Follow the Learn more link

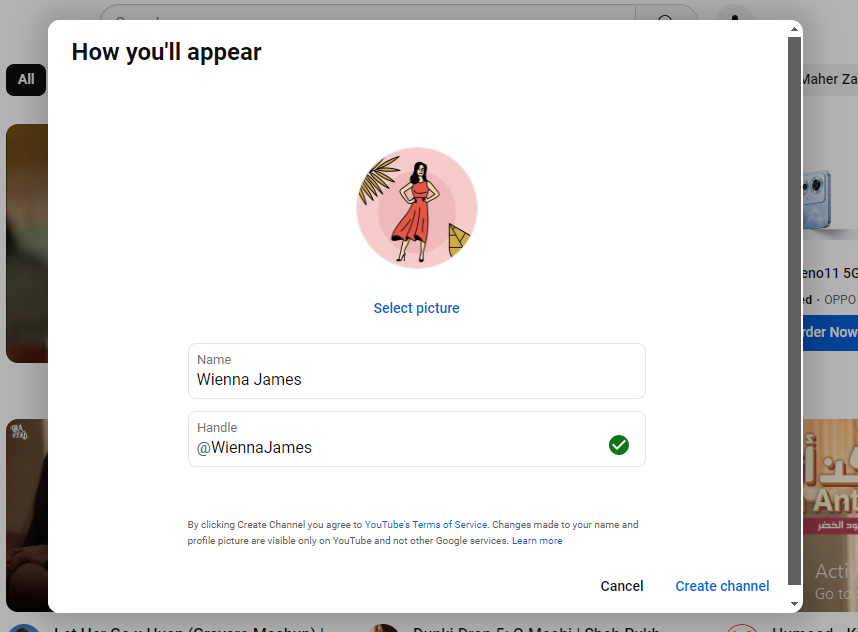click(537, 541)
